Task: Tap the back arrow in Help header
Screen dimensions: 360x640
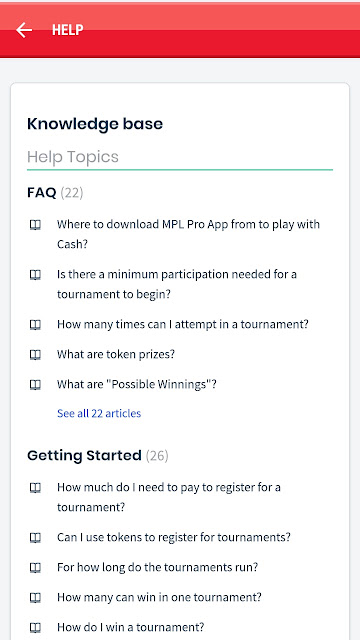Action: point(24,30)
